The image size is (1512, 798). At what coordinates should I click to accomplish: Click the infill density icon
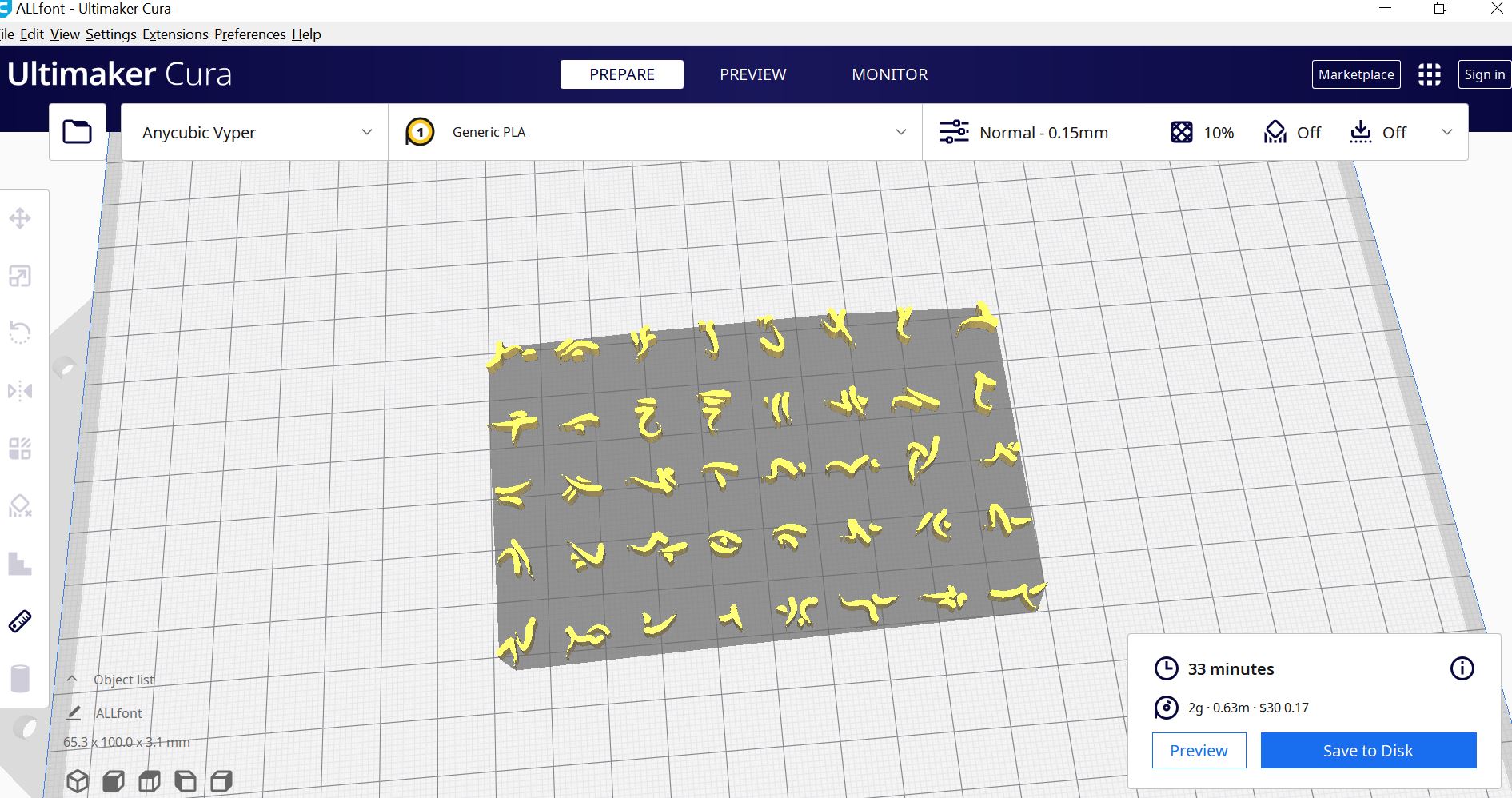tap(1182, 132)
